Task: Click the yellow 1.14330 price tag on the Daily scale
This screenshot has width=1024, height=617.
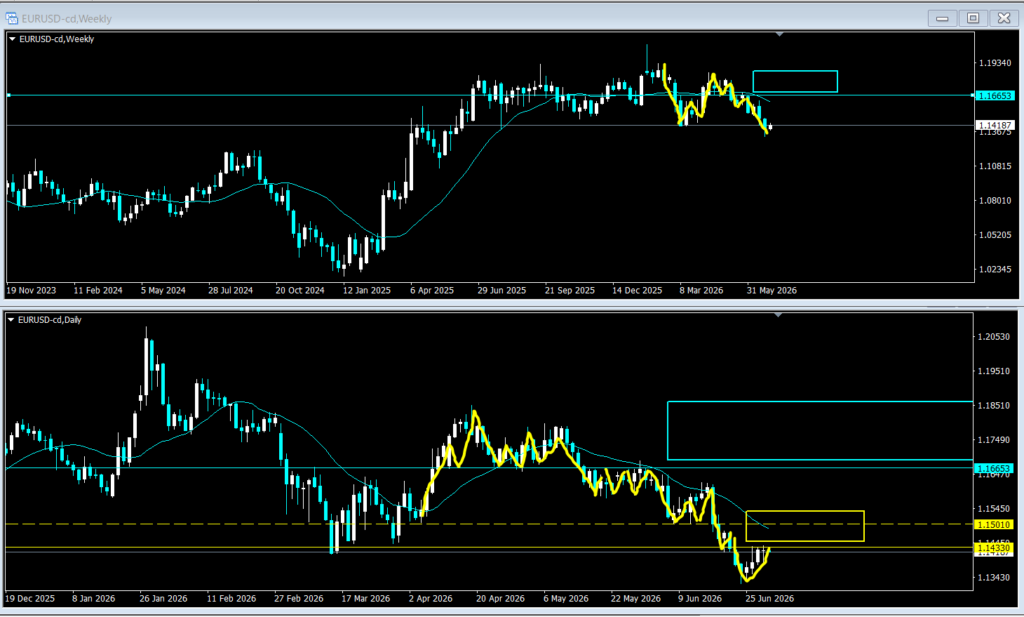Action: [x=994, y=548]
